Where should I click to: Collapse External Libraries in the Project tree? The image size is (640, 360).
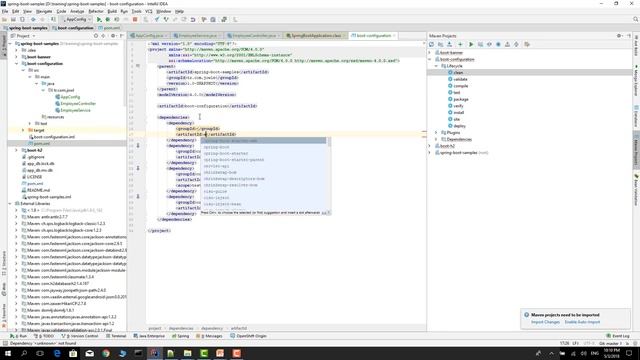(x=10, y=203)
